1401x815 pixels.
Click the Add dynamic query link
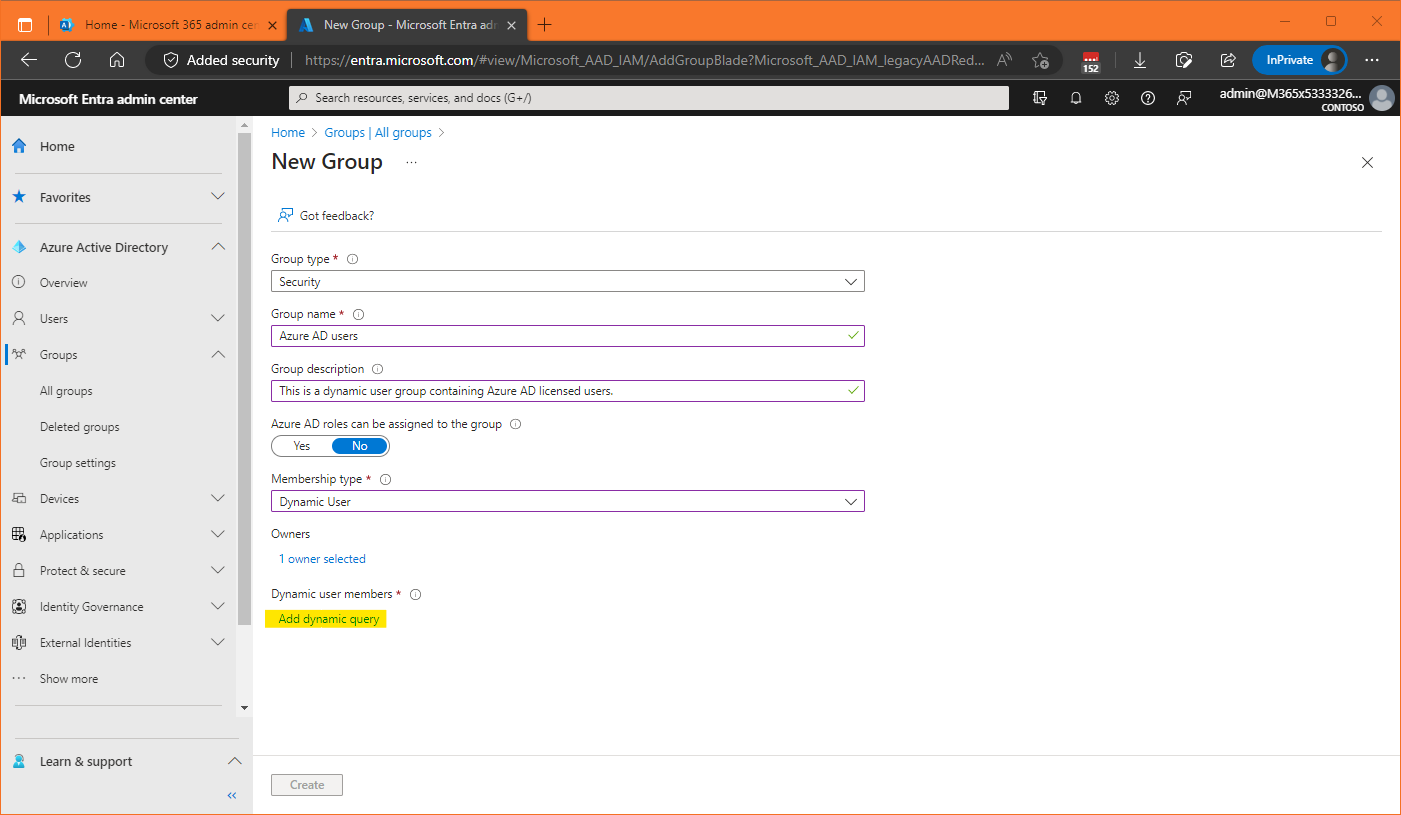[x=328, y=619]
